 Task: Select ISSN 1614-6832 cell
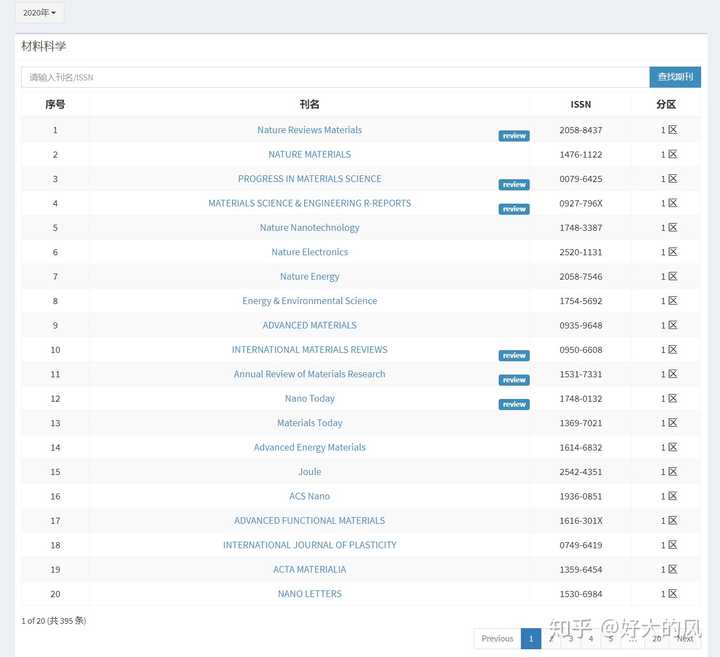click(580, 448)
